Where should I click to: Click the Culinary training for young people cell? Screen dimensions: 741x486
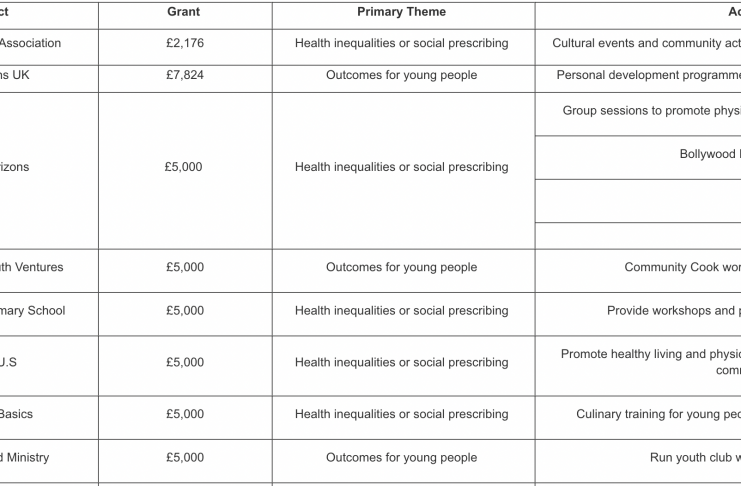pos(658,414)
